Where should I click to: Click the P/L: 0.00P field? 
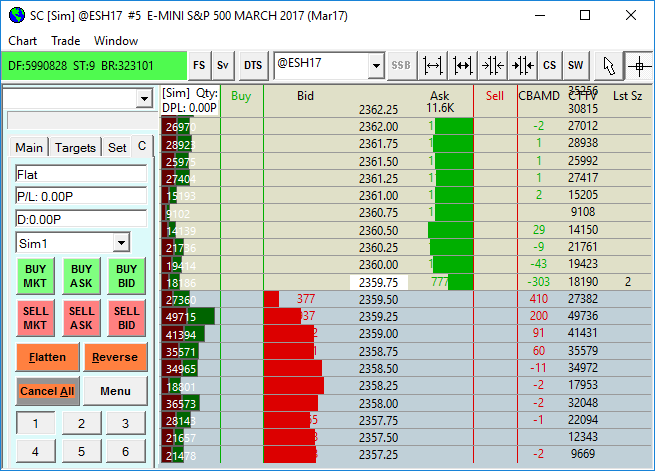coord(81,196)
